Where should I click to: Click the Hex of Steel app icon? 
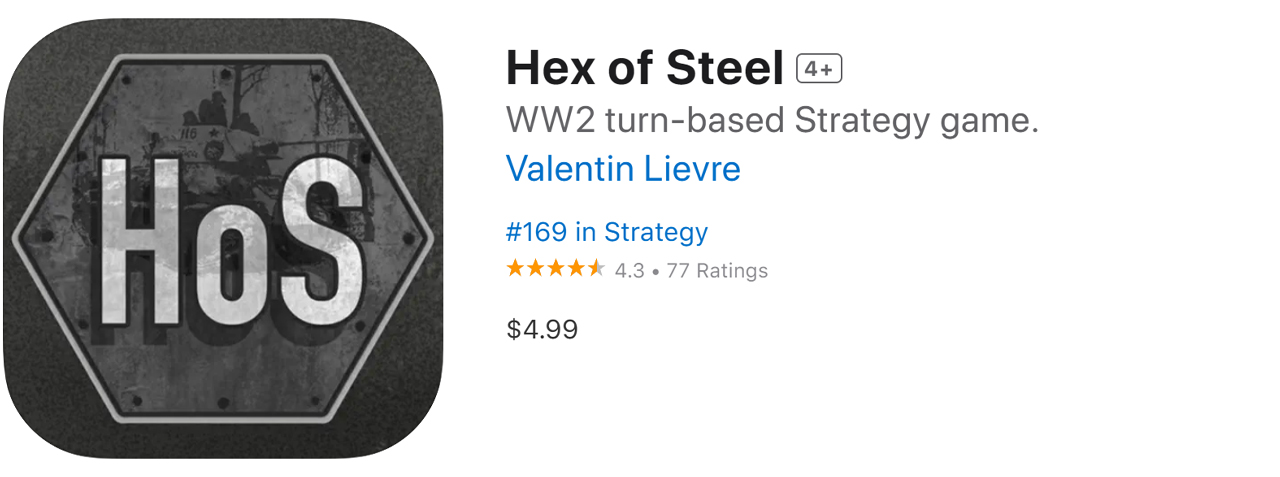point(222,238)
